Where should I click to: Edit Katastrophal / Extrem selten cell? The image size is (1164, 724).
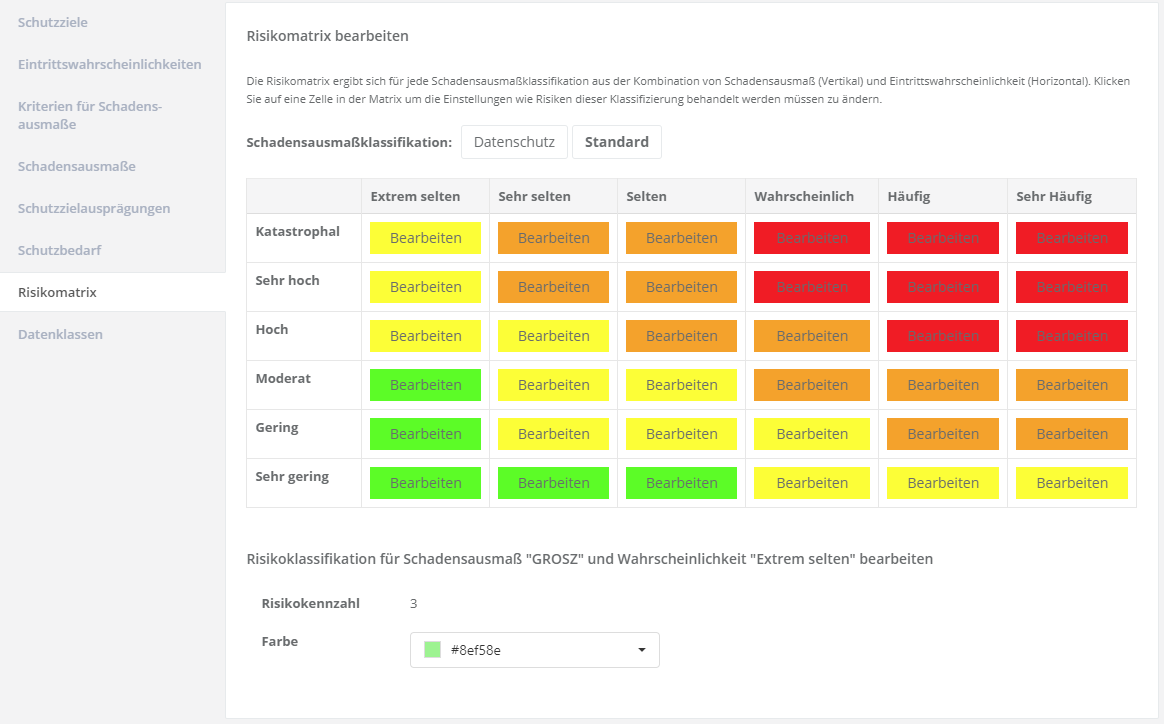[425, 238]
